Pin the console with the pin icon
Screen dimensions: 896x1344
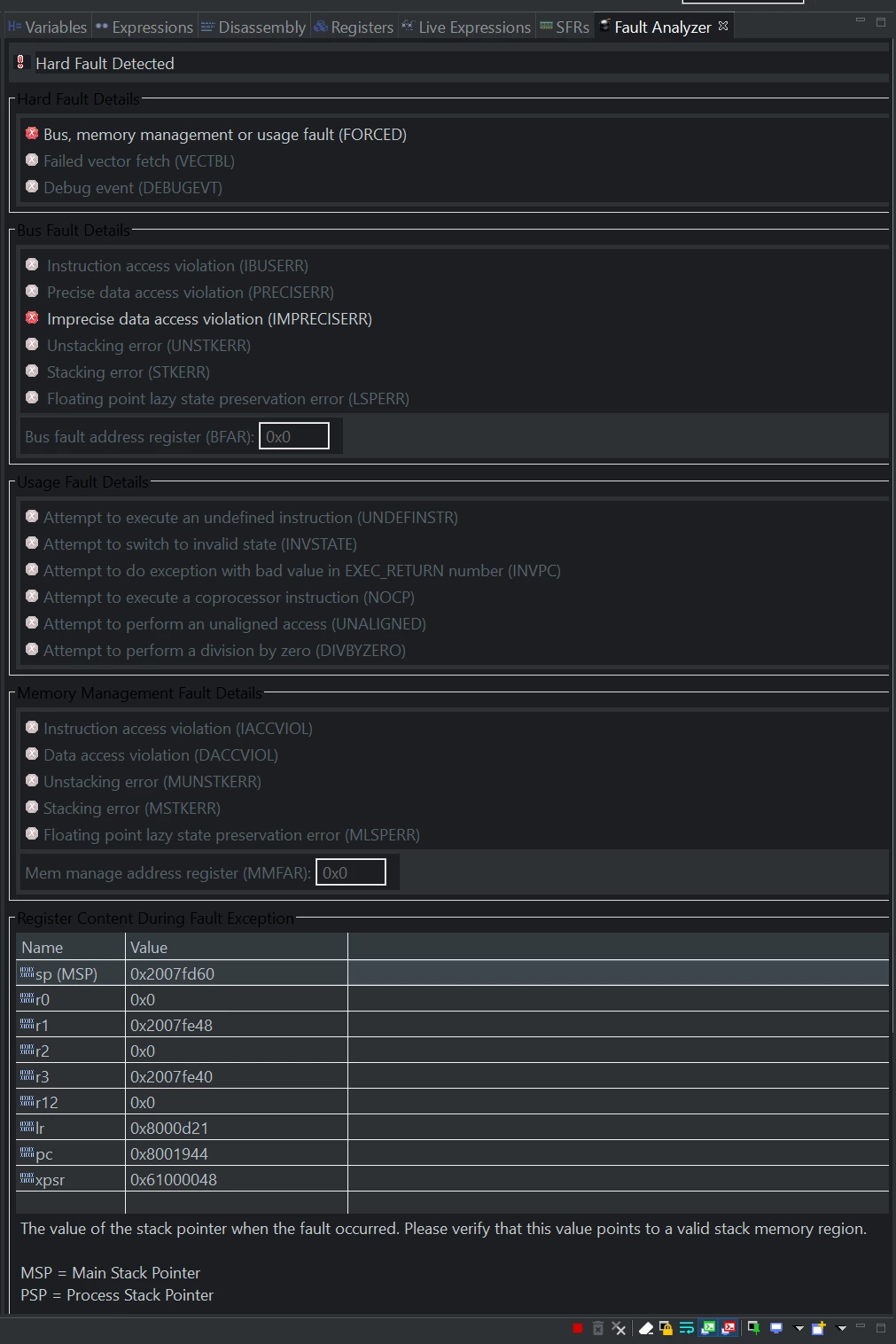point(753,1328)
